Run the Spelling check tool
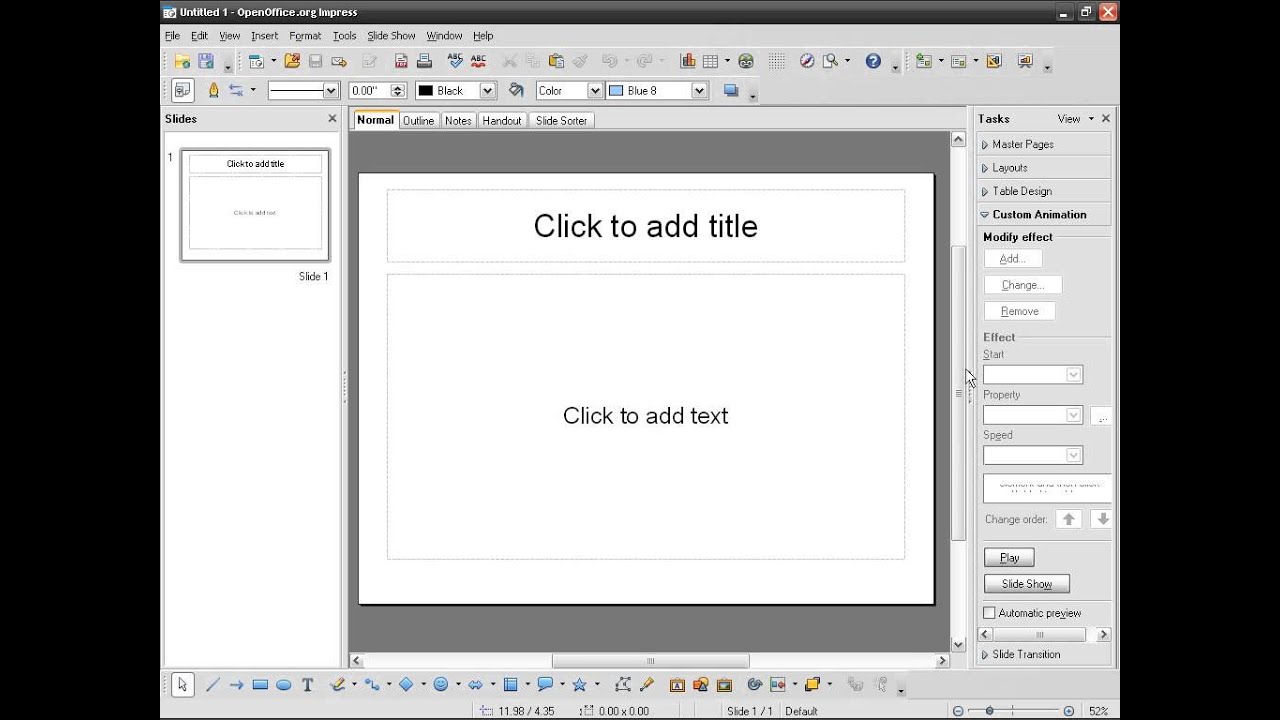Screen dimensions: 1280x720 click(455, 61)
